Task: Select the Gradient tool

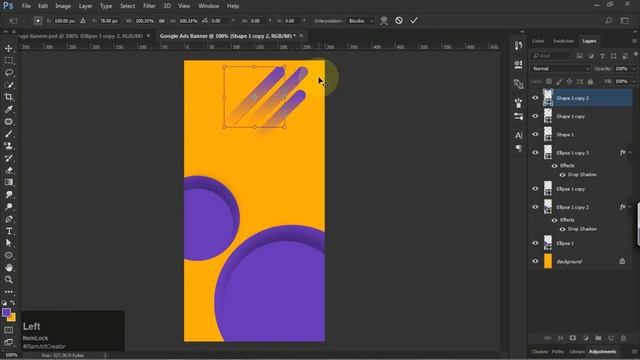Action: click(9, 182)
